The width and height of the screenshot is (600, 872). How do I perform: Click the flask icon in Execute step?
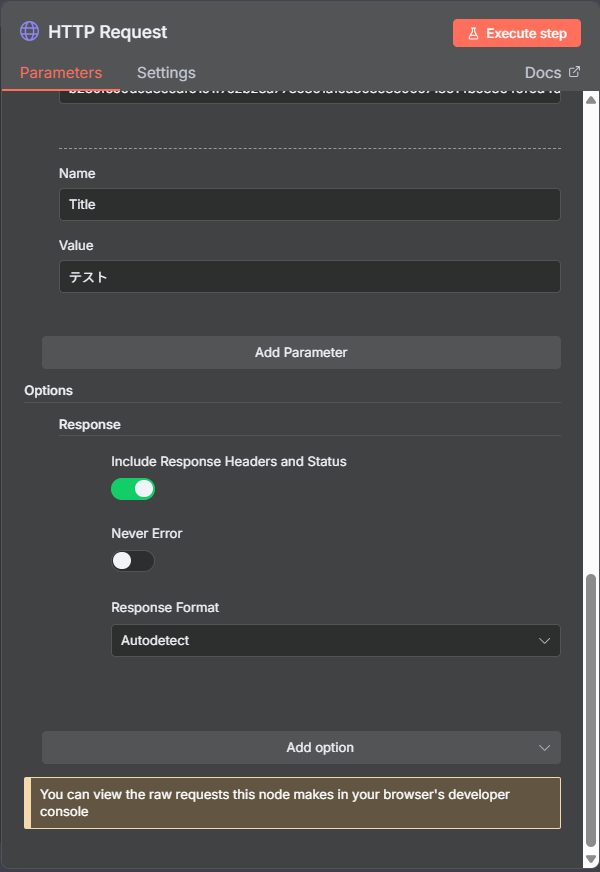(x=473, y=33)
